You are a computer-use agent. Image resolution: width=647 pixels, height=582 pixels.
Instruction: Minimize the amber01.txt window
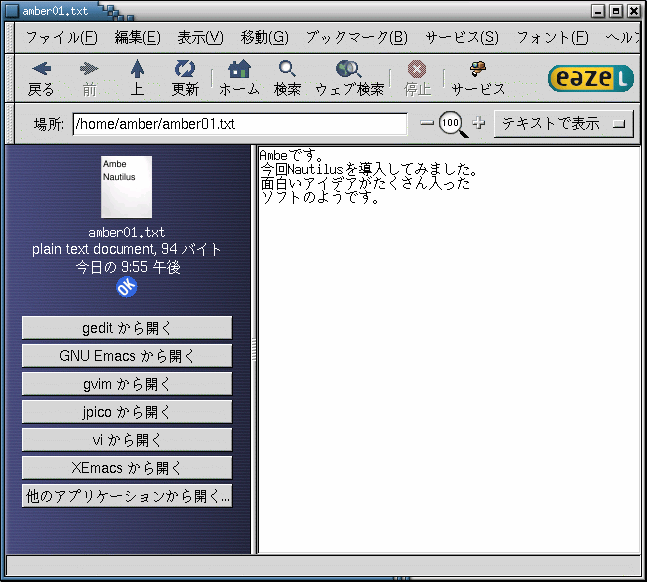pos(597,11)
